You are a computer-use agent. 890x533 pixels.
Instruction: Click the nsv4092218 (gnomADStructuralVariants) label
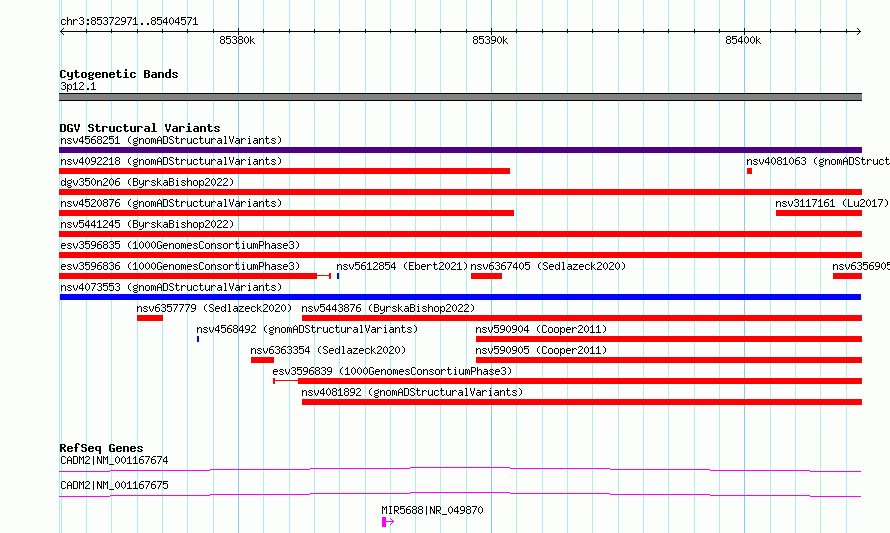[x=171, y=161]
